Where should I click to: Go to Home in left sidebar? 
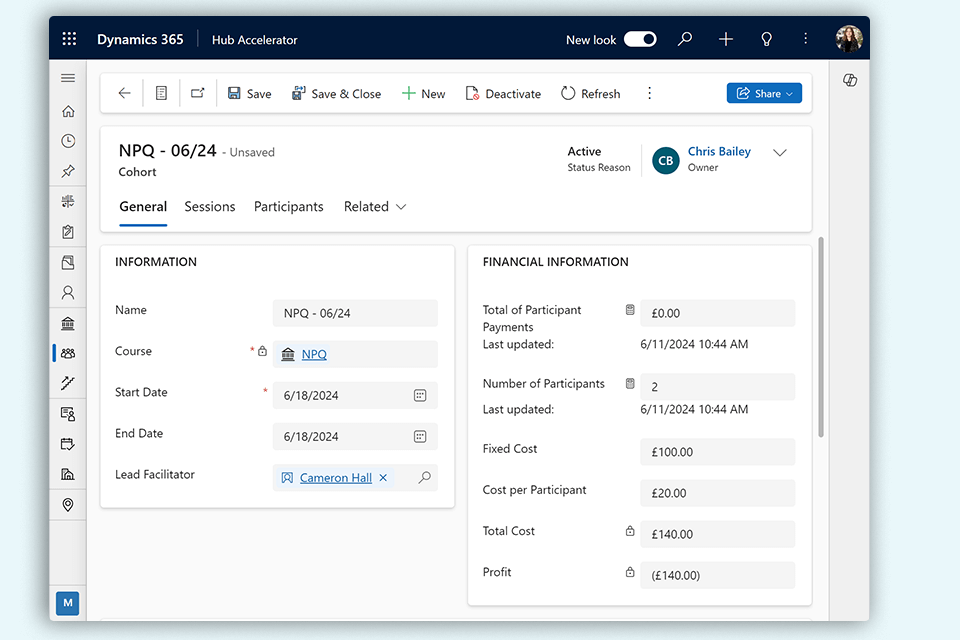(68, 111)
